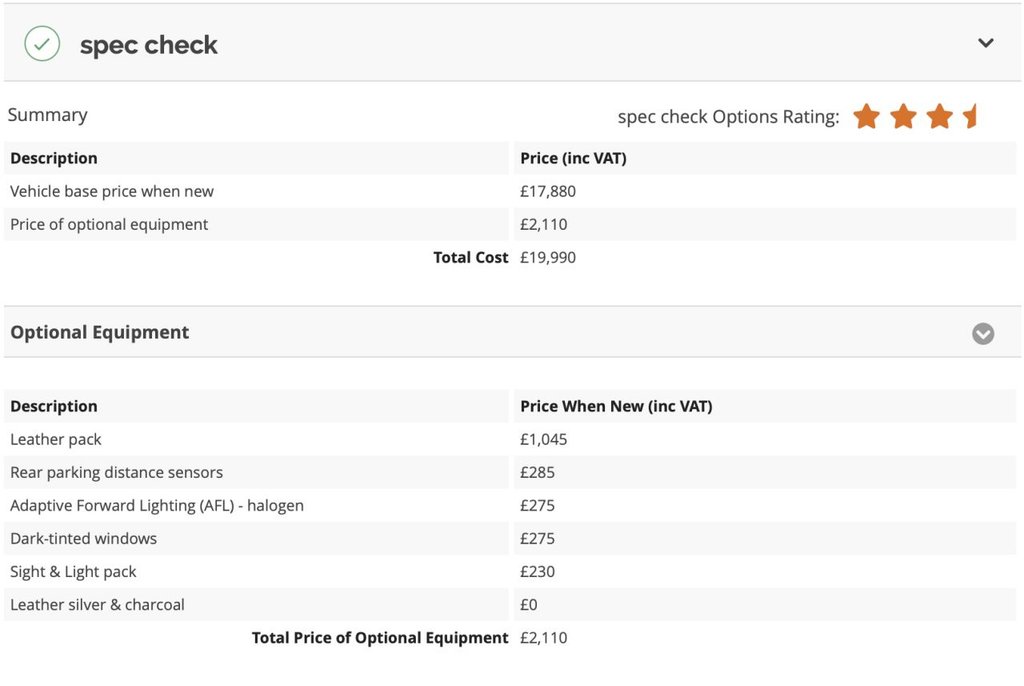Select the Leather pack row
Screen dimensions: 1024x686
[x=56, y=439]
